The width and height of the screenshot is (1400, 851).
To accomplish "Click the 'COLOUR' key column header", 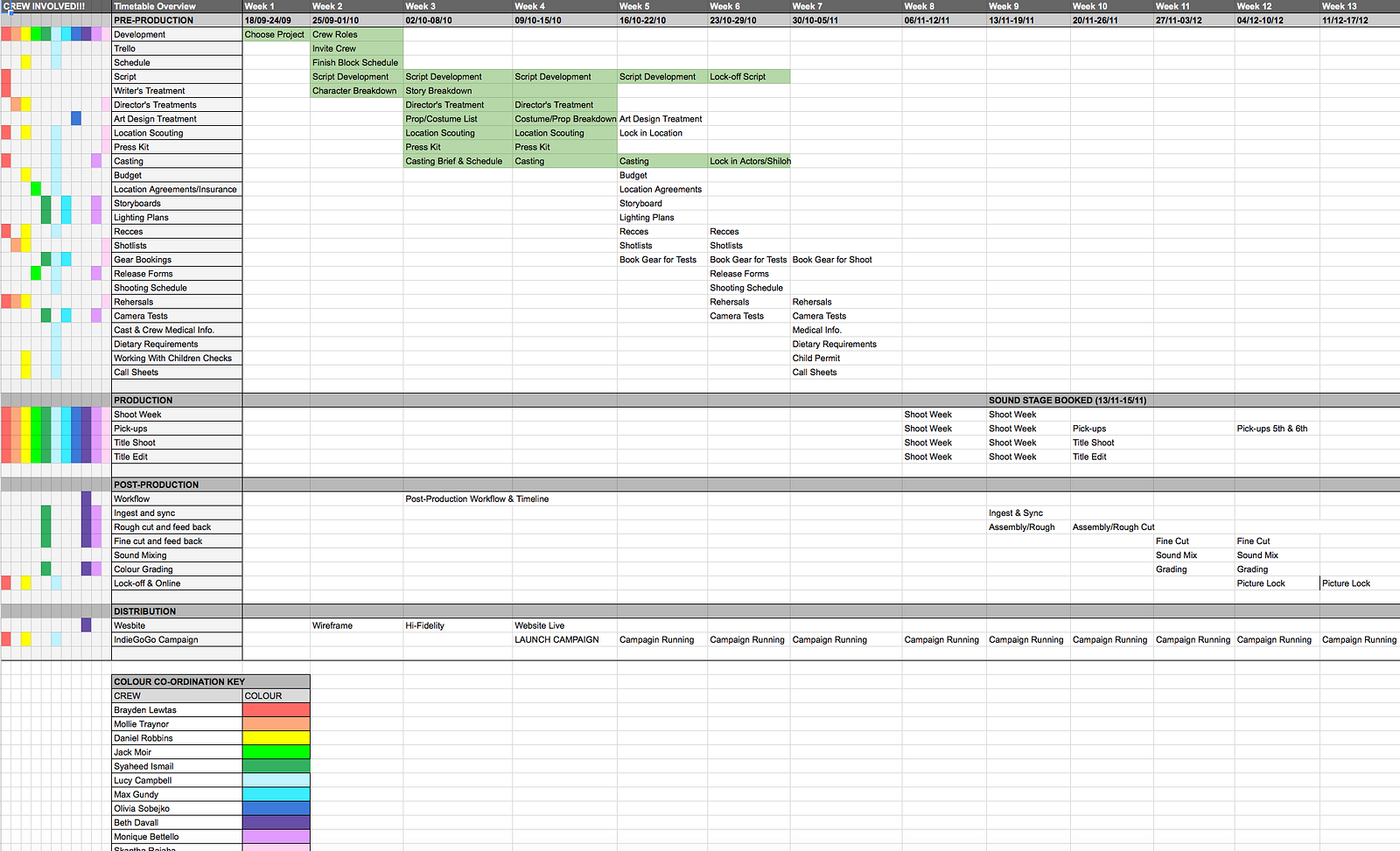I will coord(276,696).
